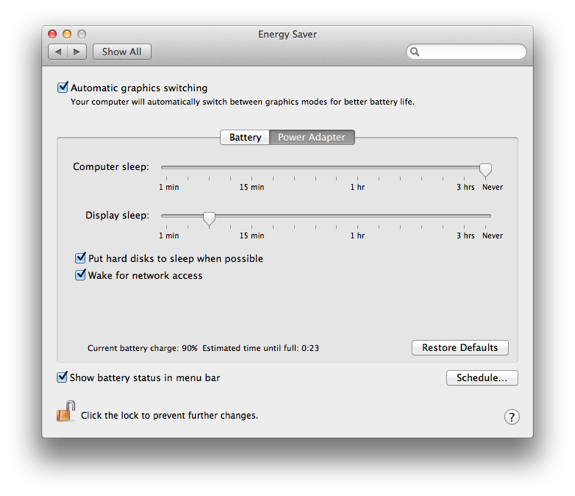Viewport: 575px width, 496px height.
Task: Click the lock icon to prevent changes
Action: pyautogui.click(x=66, y=411)
